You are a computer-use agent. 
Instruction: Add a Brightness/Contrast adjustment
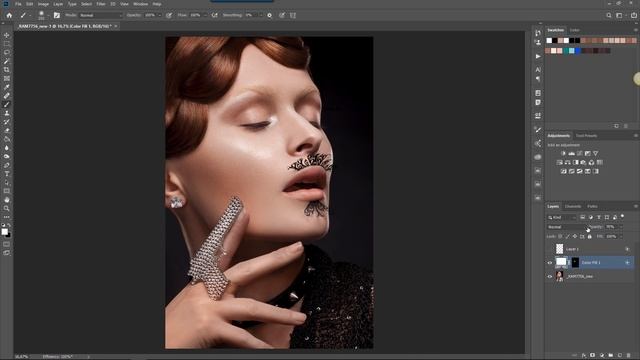[563, 153]
